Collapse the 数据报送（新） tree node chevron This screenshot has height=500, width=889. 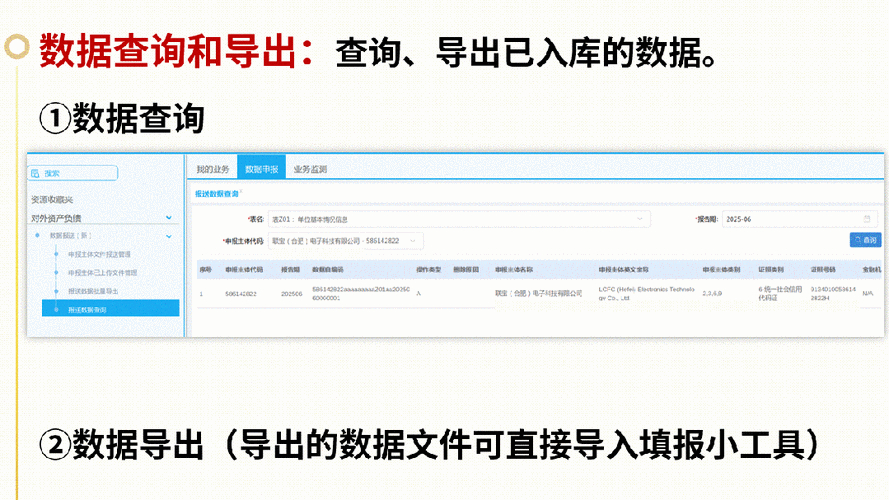pos(168,236)
